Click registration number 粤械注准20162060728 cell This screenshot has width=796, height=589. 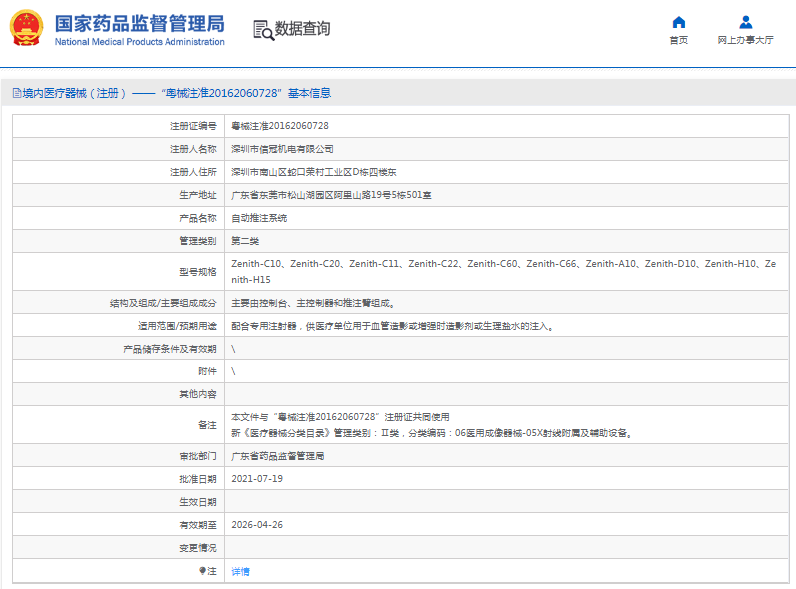point(279,126)
